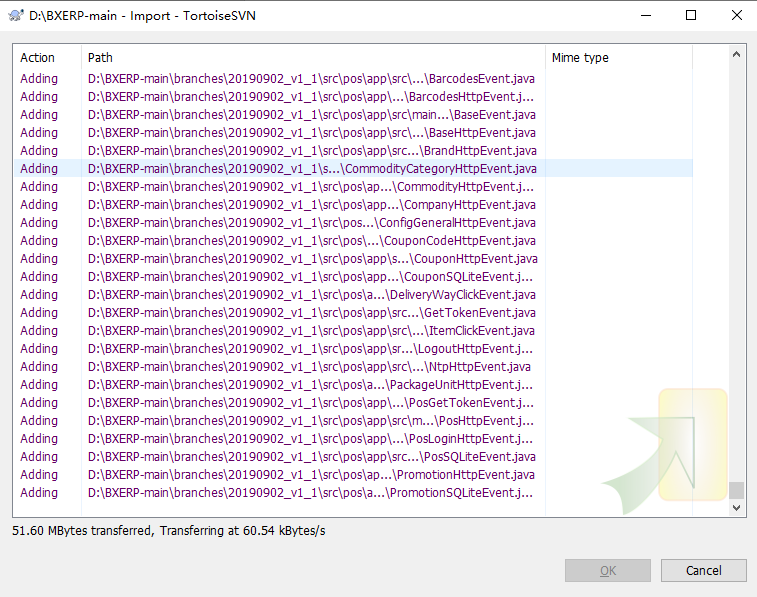Select the BrandHttpEvent.java row
The height and width of the screenshot is (597, 757).
tap(353, 151)
